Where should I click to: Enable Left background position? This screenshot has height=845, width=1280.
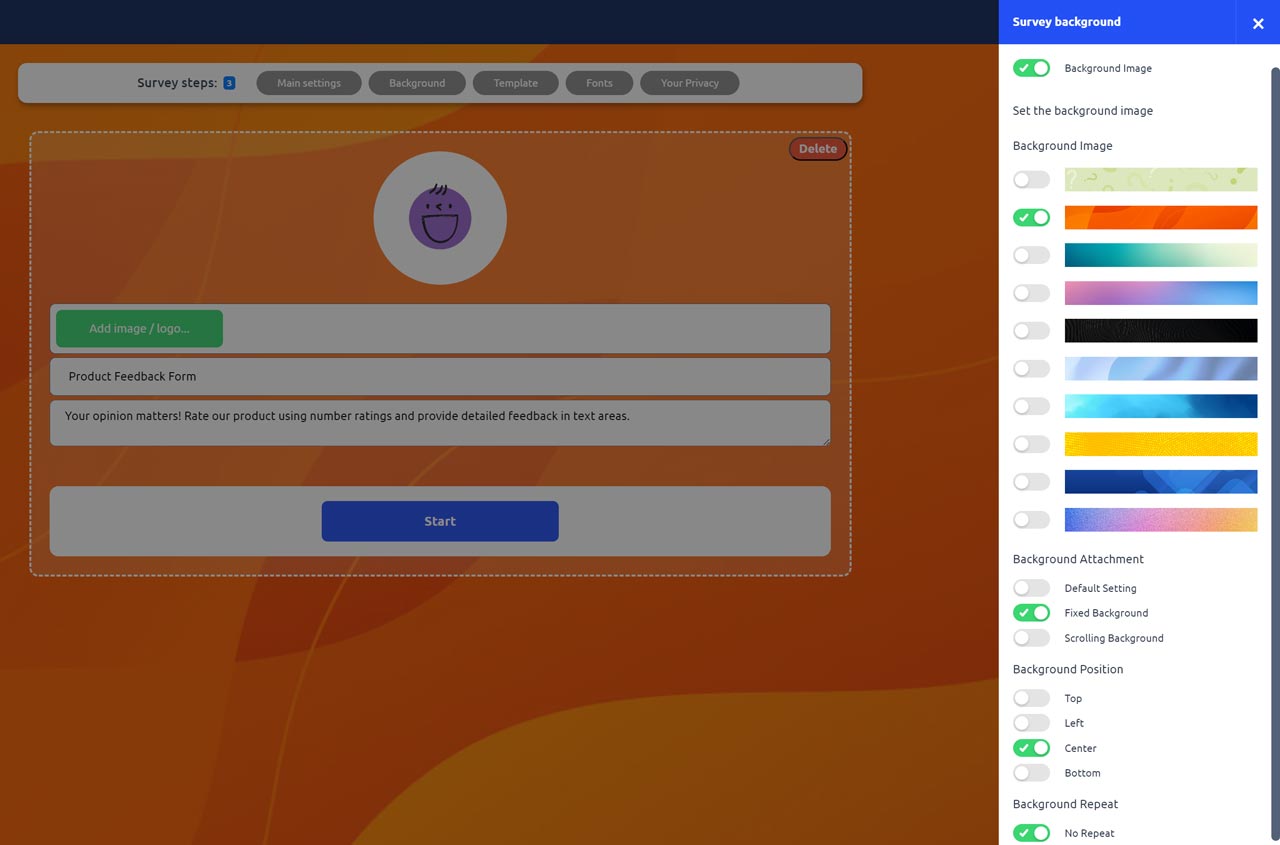[1031, 723]
